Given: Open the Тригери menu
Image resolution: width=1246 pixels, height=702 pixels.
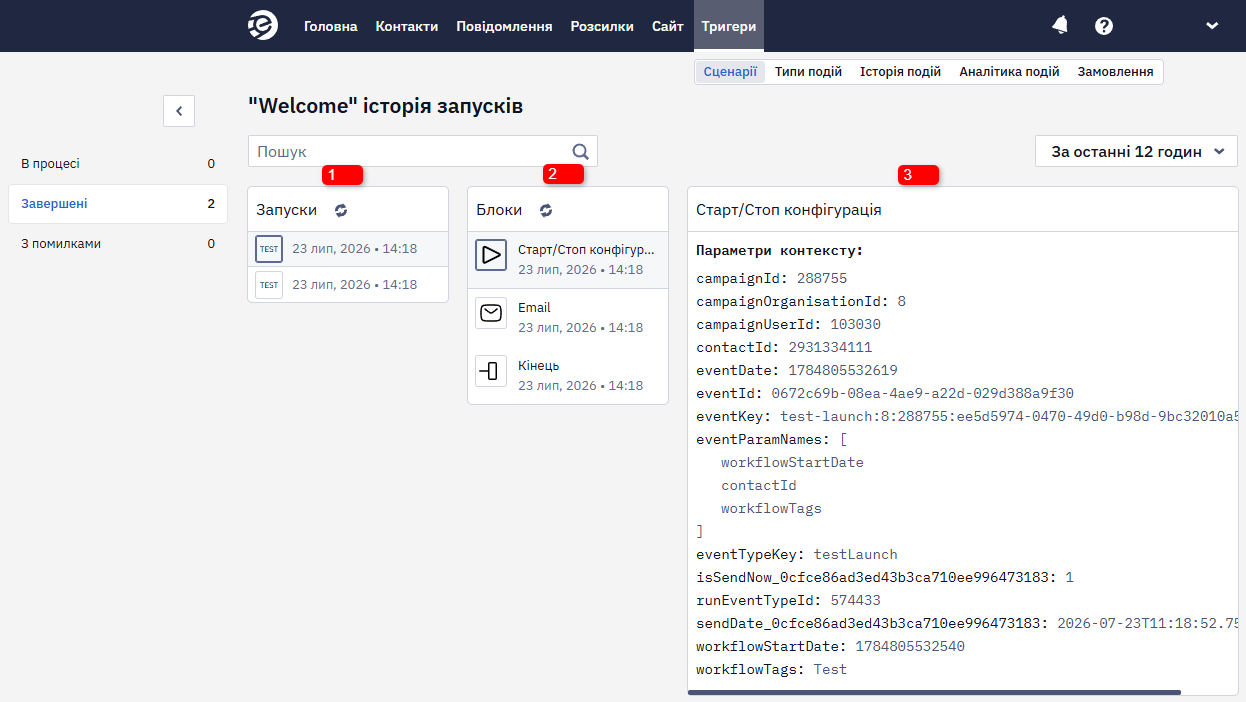Looking at the screenshot, I should 729,26.
